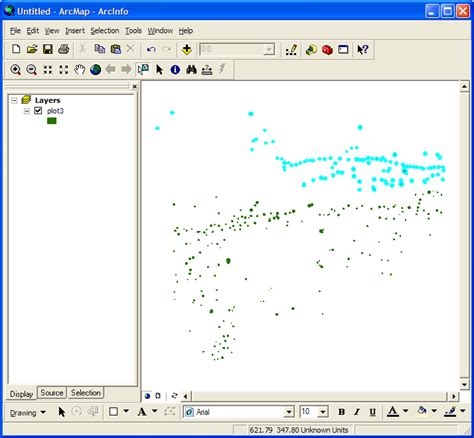Open the Drawing menu dropdown

[x=27, y=412]
